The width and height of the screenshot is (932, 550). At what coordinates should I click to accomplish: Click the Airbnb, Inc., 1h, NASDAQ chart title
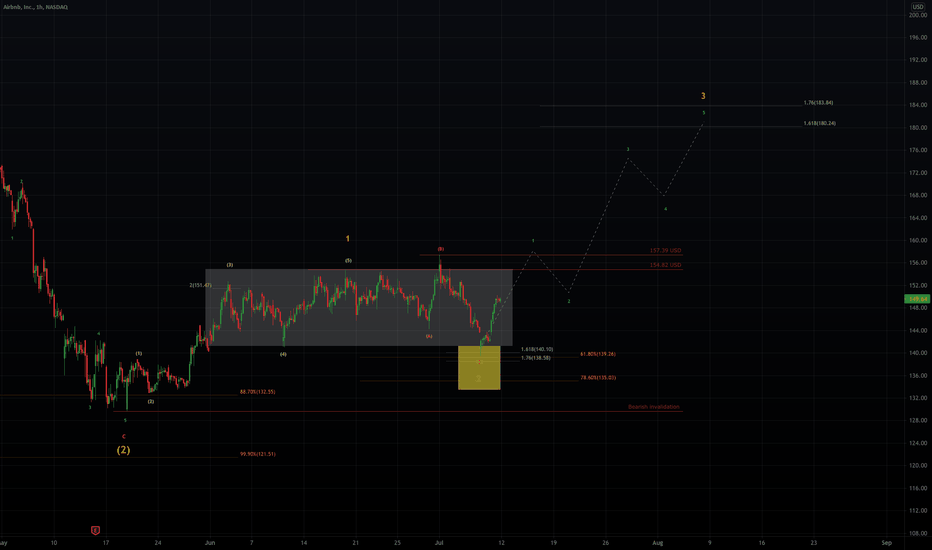[x=36, y=7]
